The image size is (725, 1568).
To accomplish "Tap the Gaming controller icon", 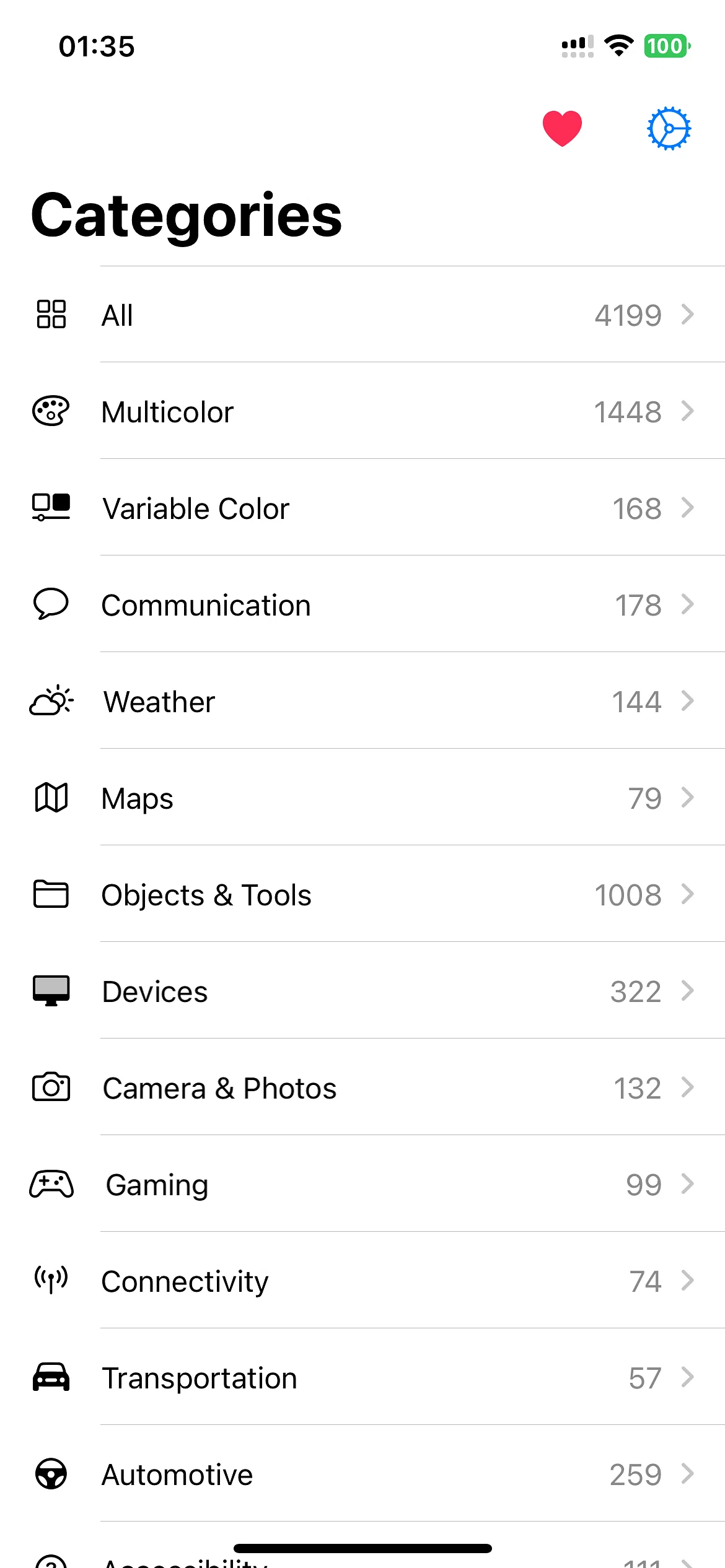I will pos(51,1184).
